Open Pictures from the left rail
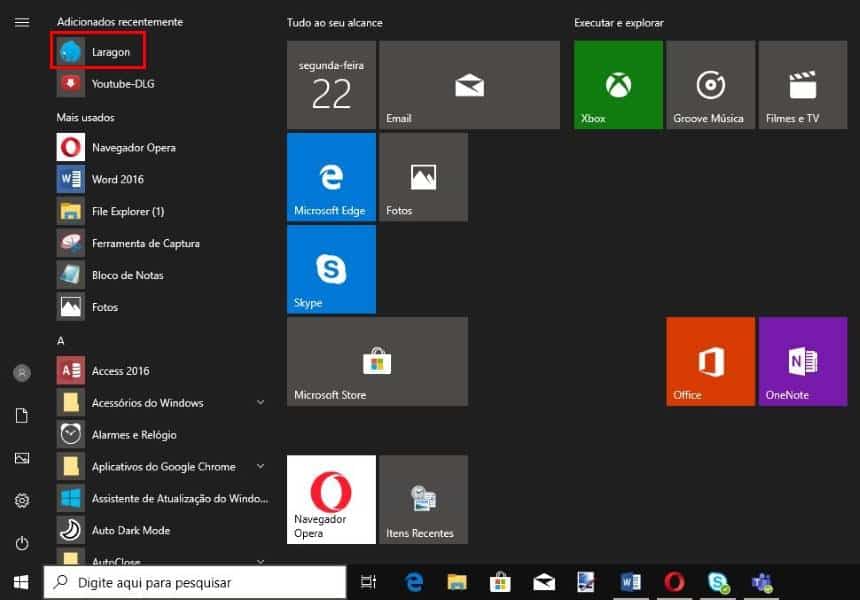 click(x=22, y=458)
